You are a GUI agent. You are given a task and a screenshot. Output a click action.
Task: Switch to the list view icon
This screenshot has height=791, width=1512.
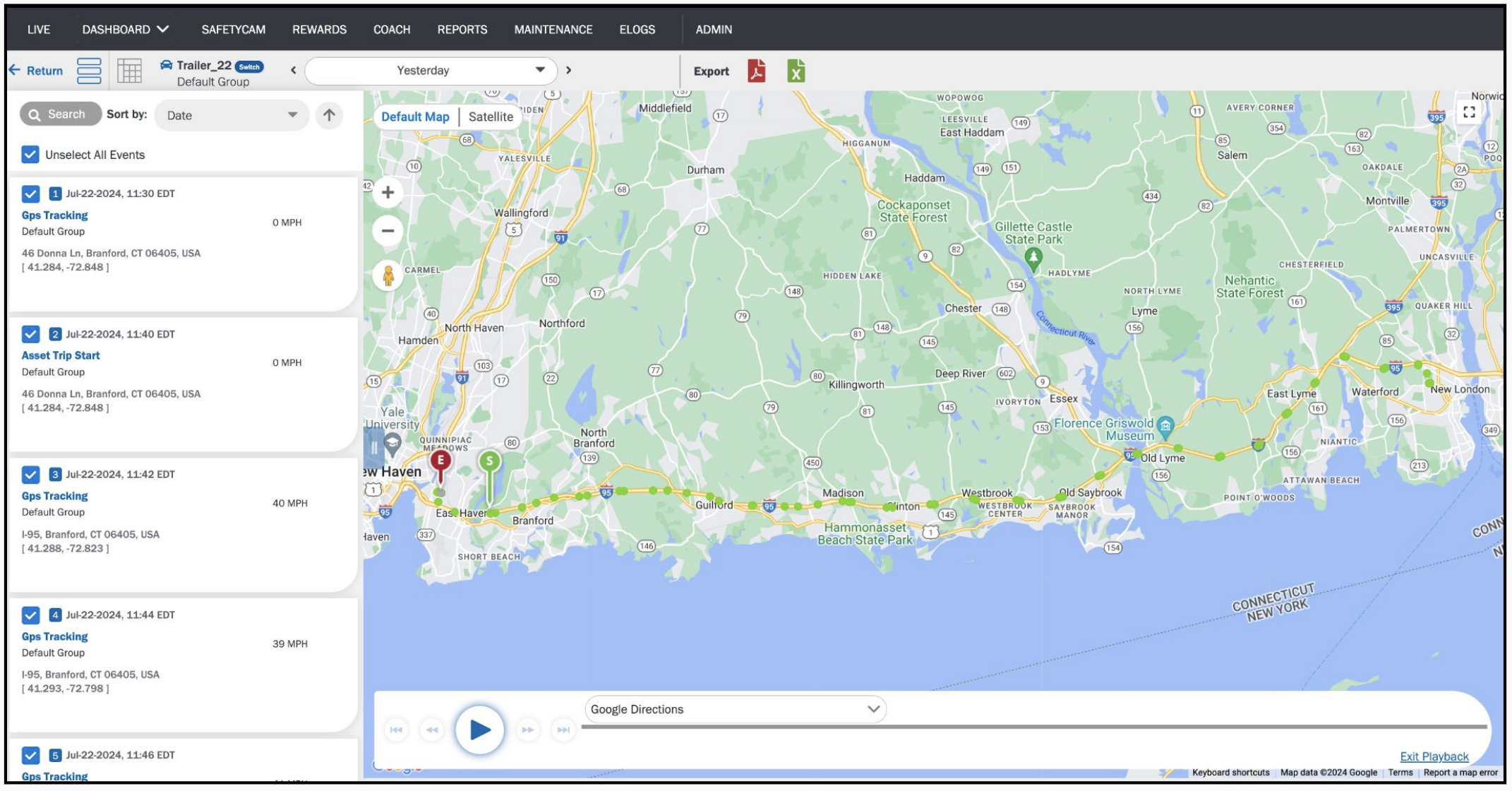[x=89, y=71]
